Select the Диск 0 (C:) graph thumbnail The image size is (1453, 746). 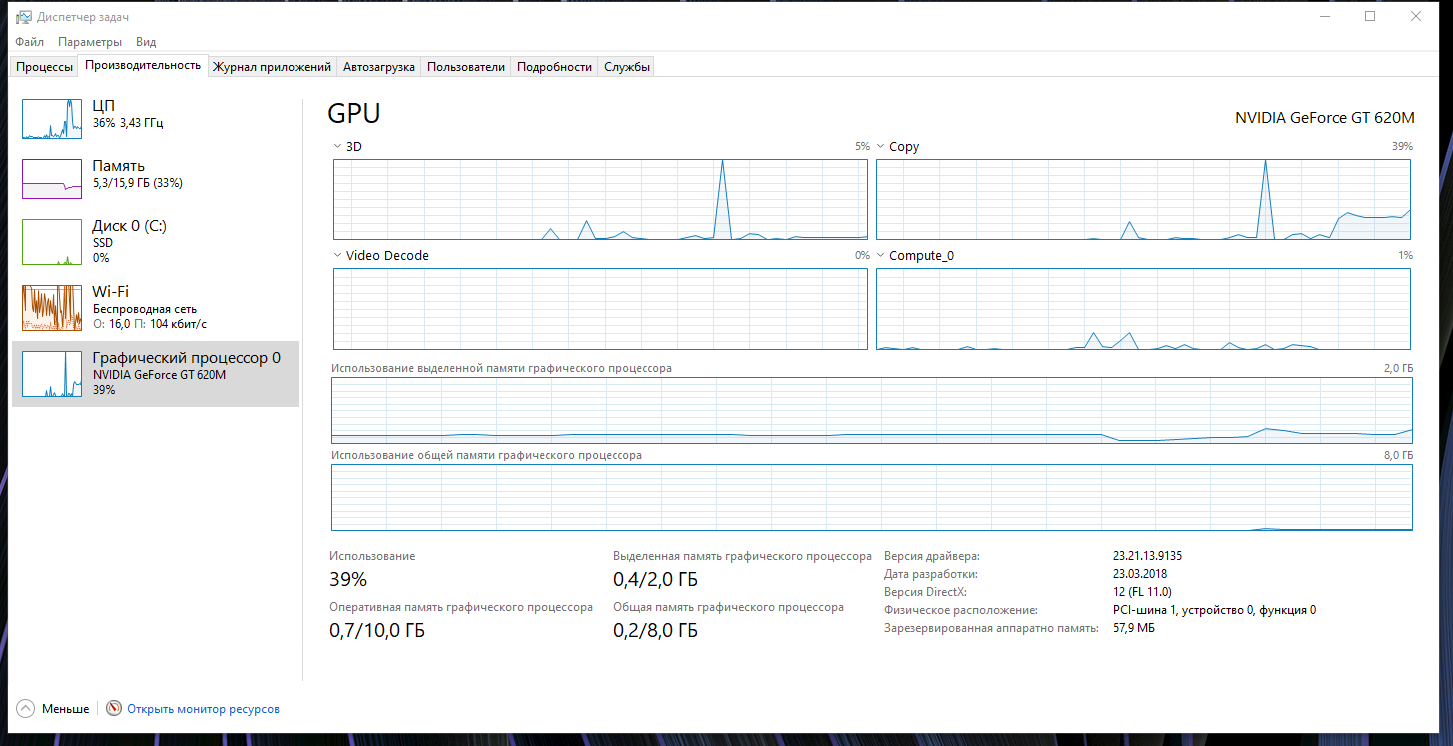(x=52, y=242)
